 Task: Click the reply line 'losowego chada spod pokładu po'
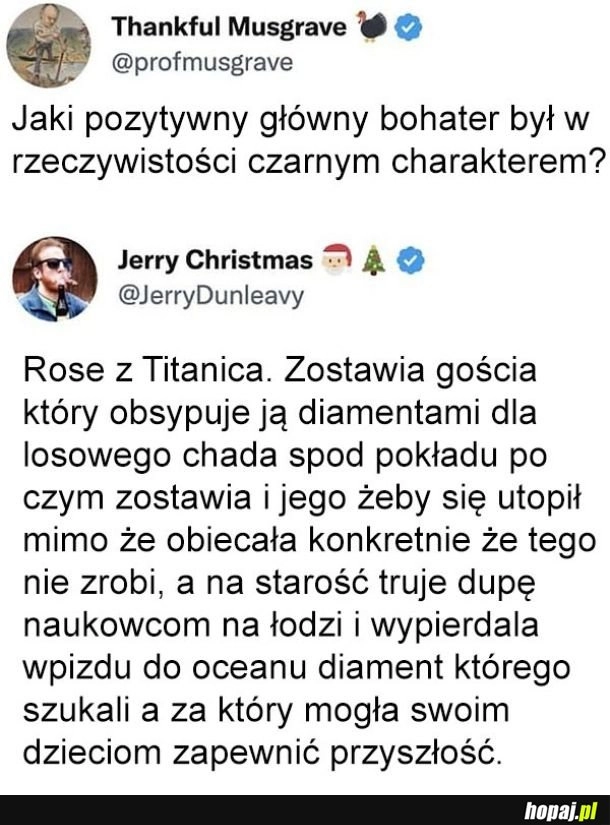coord(285,456)
